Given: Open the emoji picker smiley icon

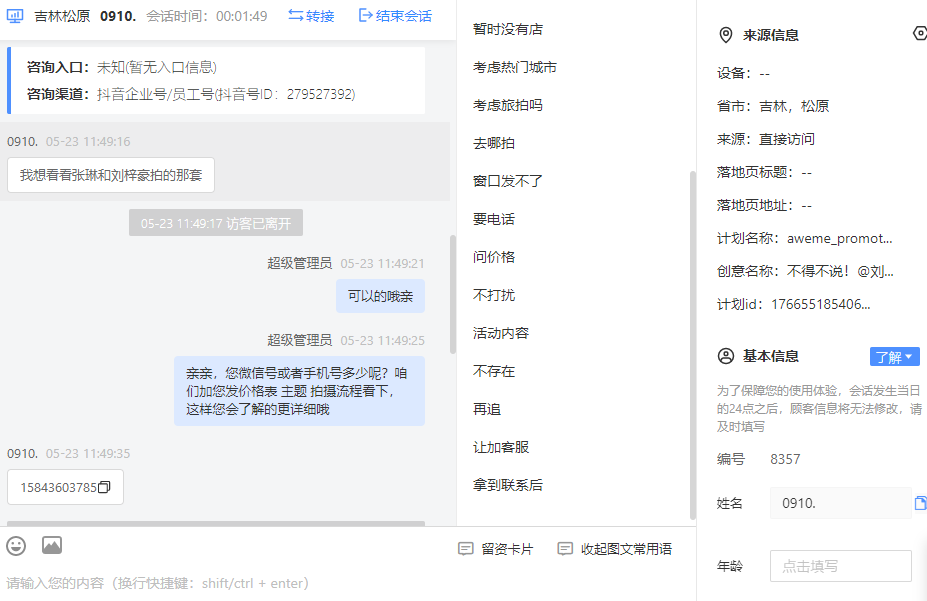Looking at the screenshot, I should pos(16,545).
